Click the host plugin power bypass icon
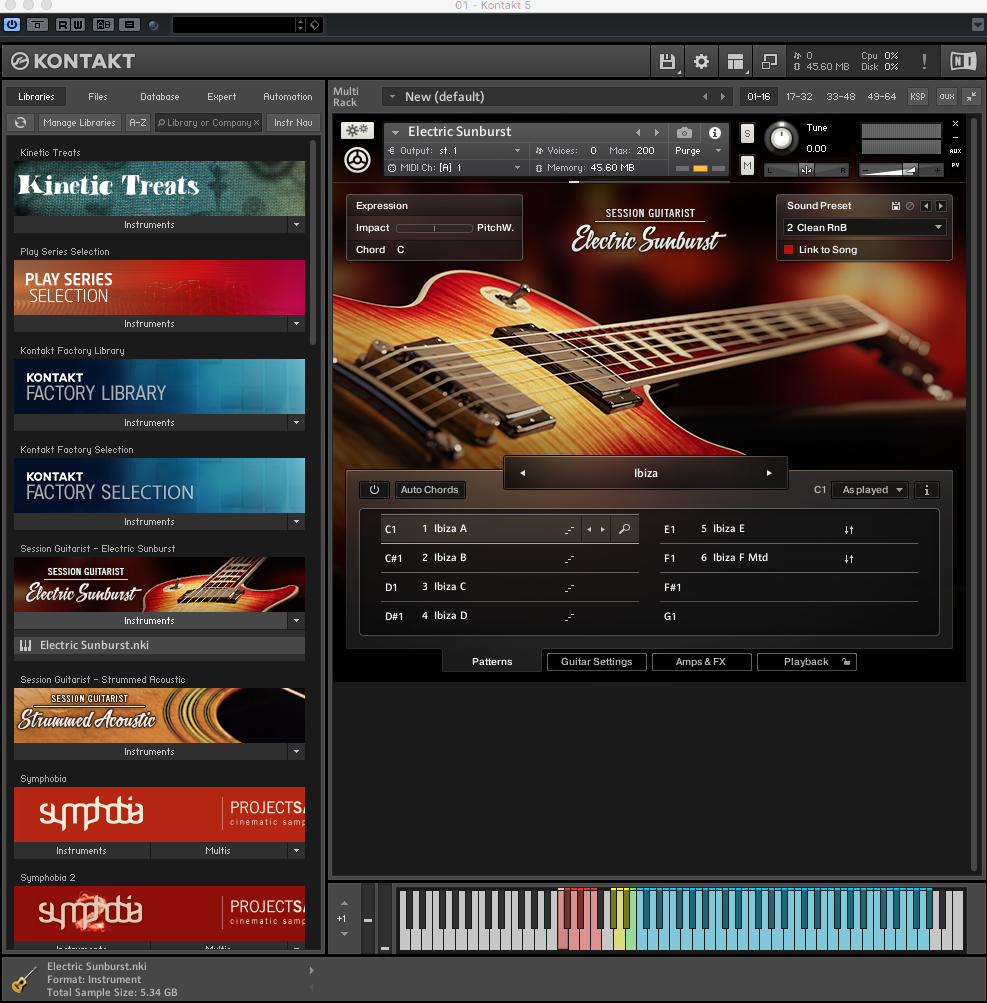The width and height of the screenshot is (987, 1003). tap(12, 25)
